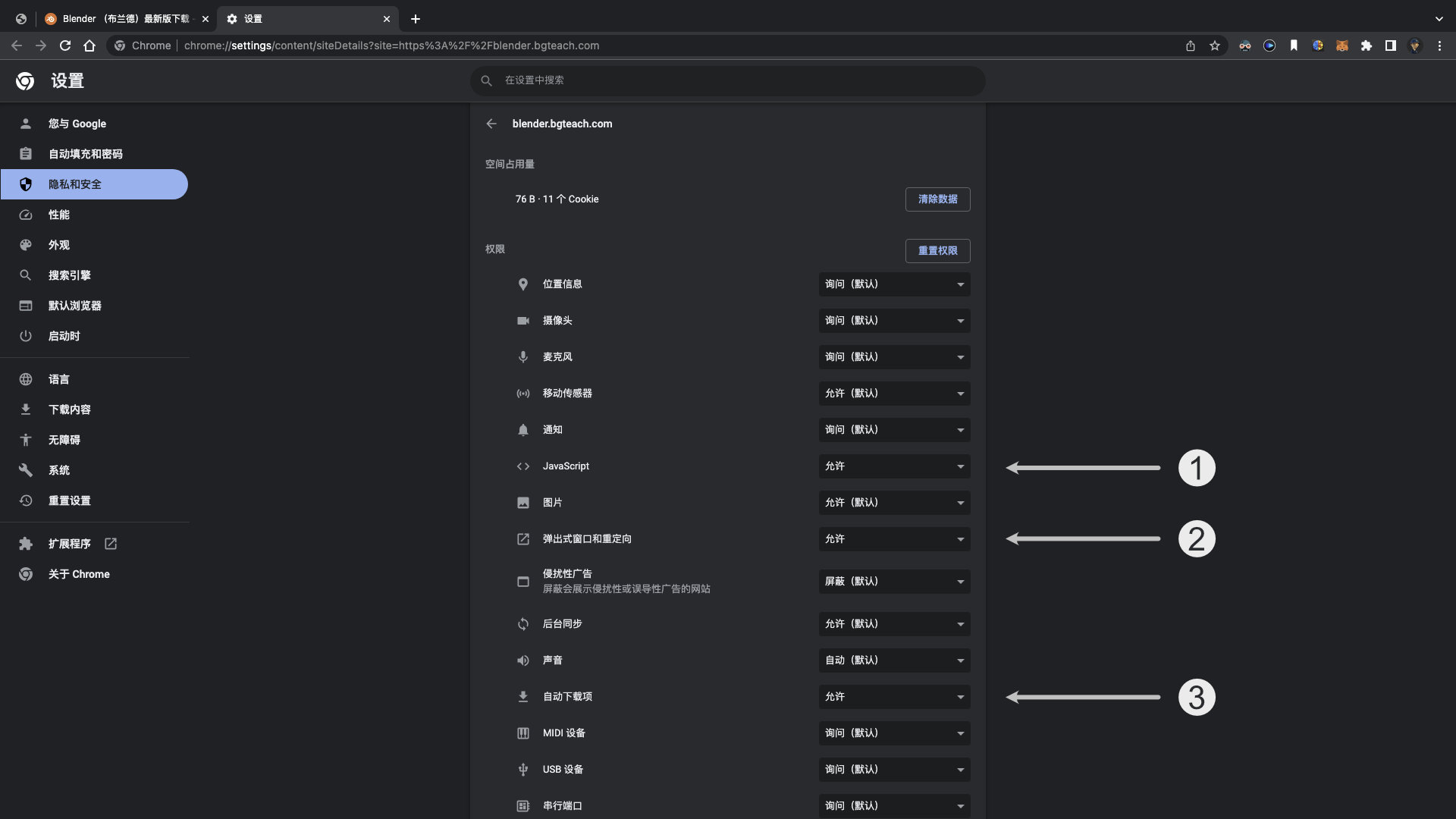Click the 清除数据 button
The image size is (1456, 819).
937,199
